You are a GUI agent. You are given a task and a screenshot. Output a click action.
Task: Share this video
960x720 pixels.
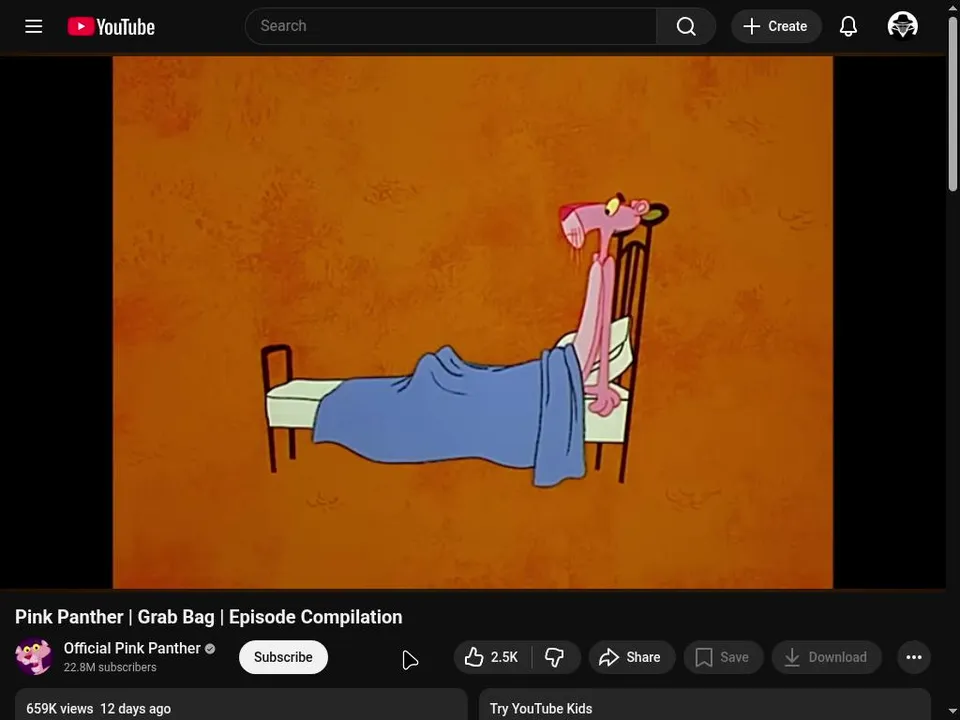pyautogui.click(x=631, y=657)
